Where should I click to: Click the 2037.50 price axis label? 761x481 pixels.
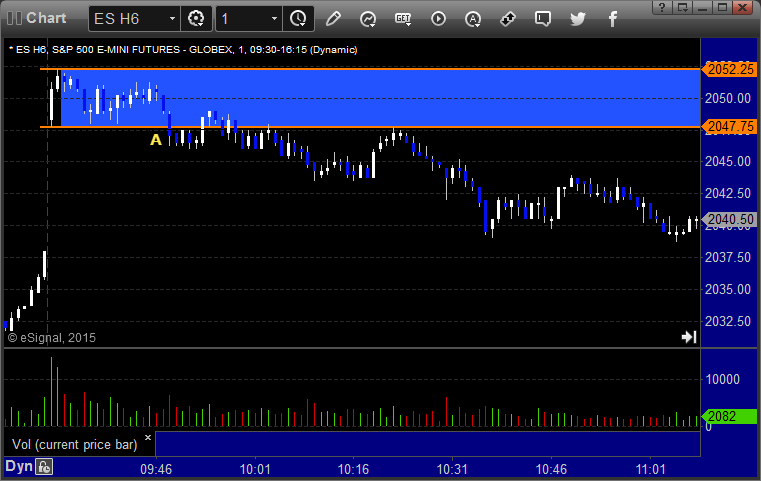coord(728,257)
